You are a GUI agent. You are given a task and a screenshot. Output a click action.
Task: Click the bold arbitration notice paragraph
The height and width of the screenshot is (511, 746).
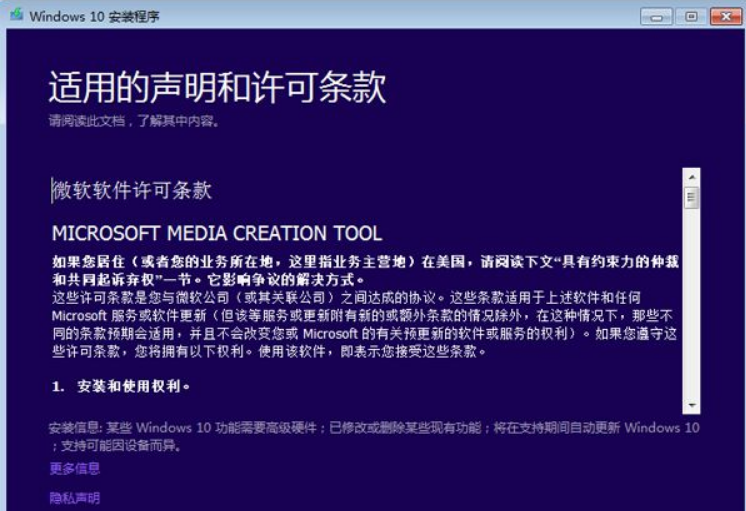tap(366, 270)
